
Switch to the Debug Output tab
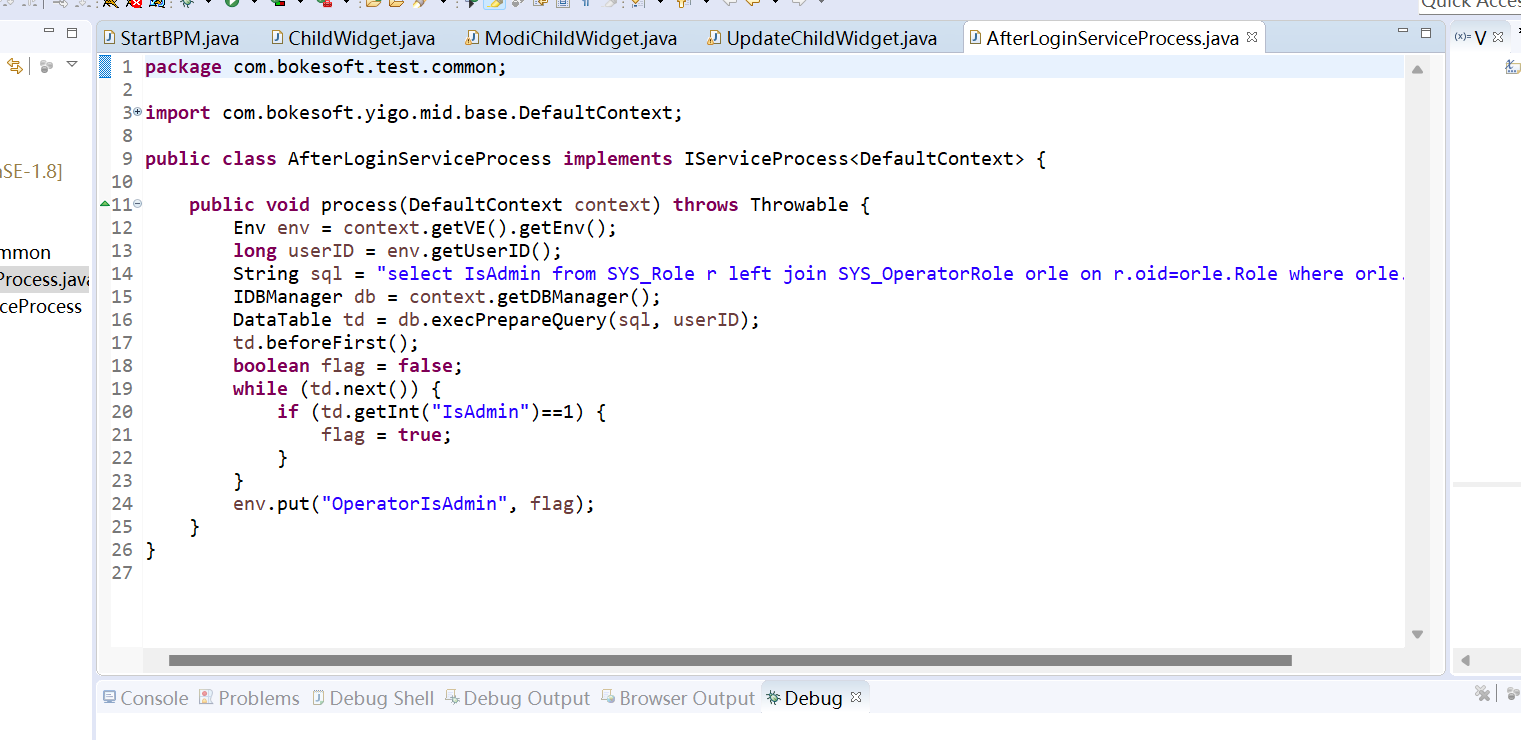coord(517,698)
